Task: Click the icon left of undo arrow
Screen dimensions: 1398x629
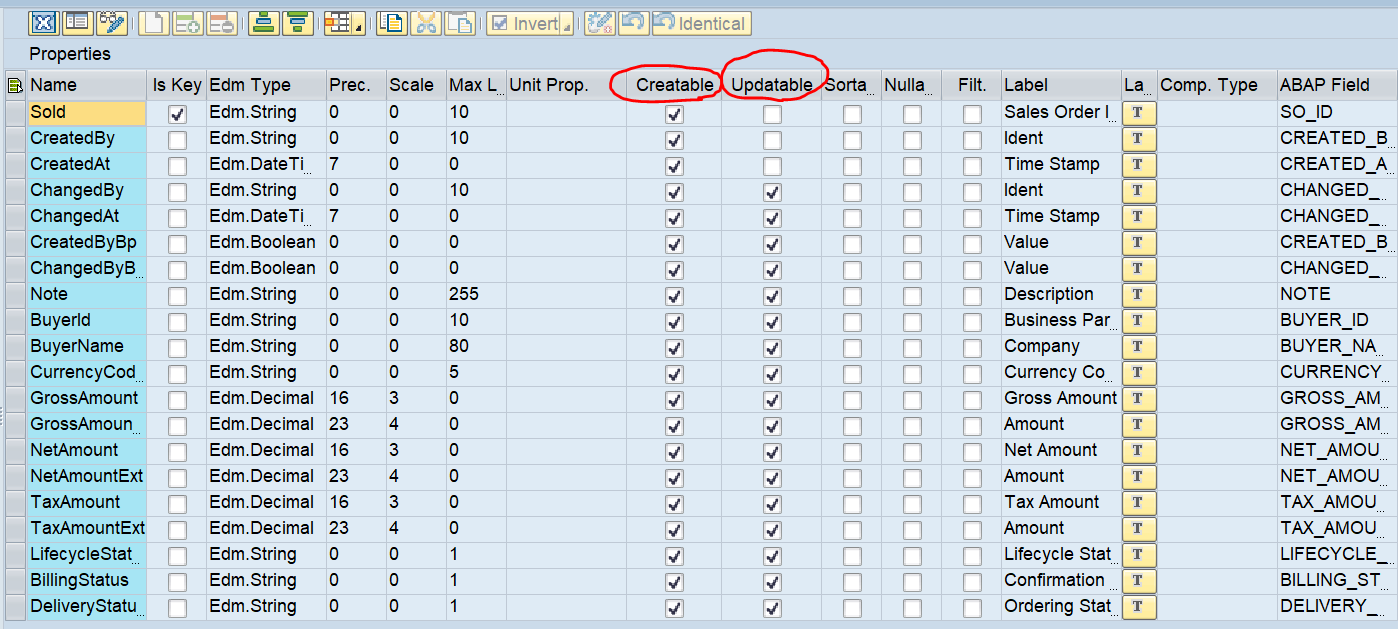Action: (x=600, y=23)
